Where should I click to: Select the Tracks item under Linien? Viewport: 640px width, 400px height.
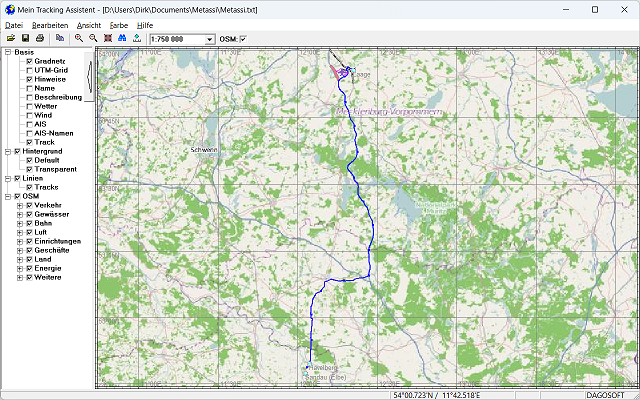coord(47,187)
